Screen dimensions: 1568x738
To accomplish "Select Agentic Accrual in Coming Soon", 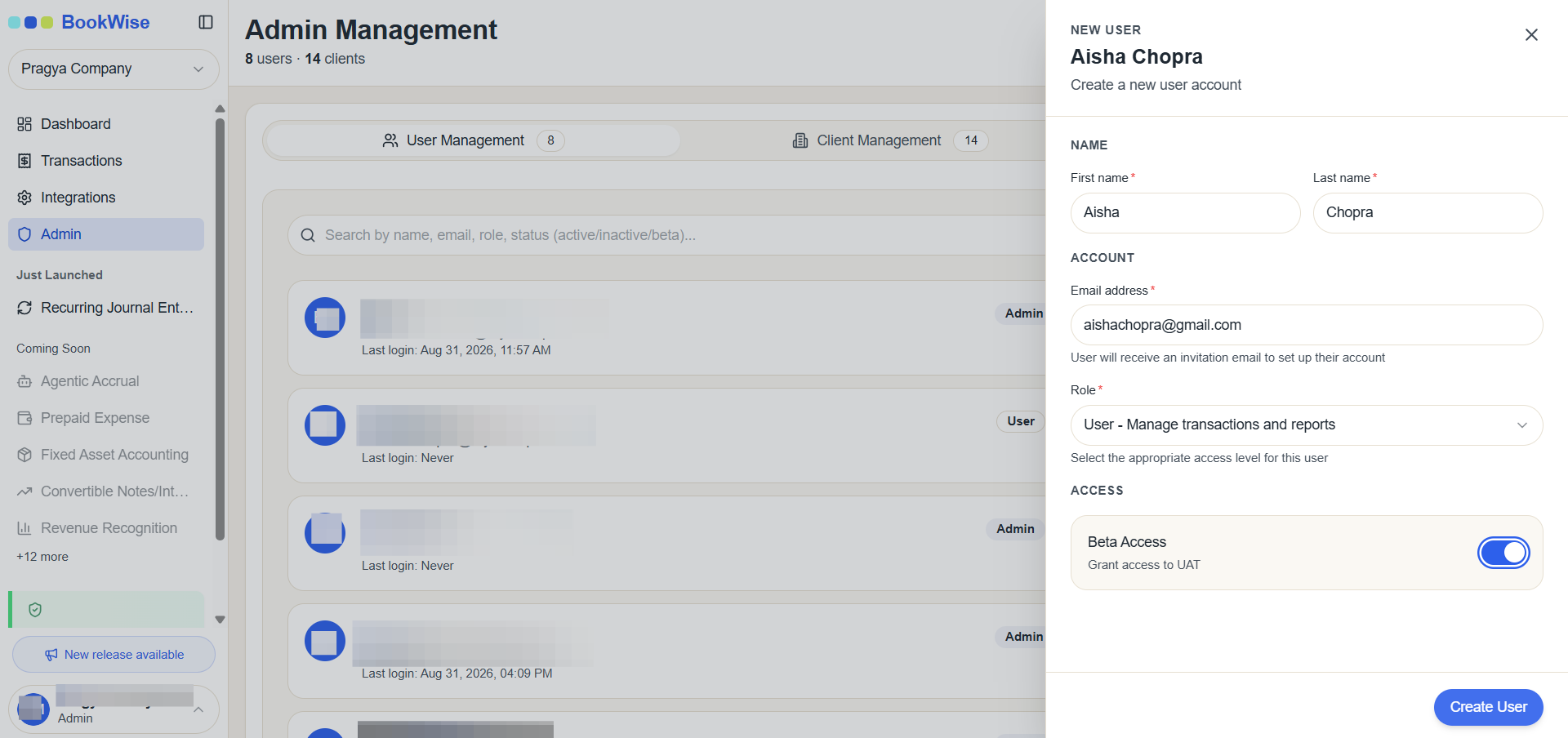I will pos(106,381).
